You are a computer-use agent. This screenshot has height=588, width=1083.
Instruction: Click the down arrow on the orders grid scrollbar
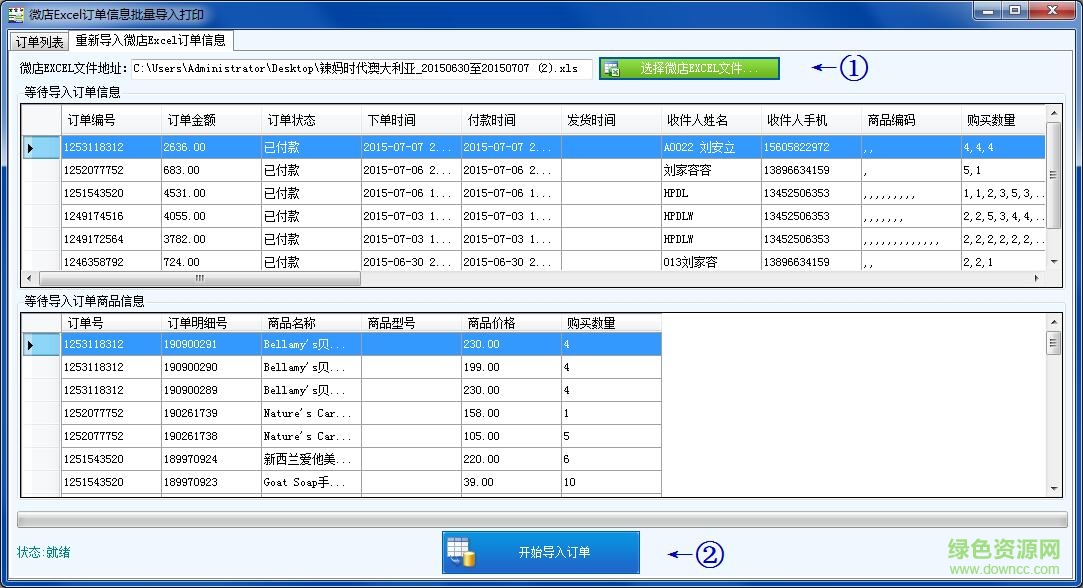(x=1056, y=262)
